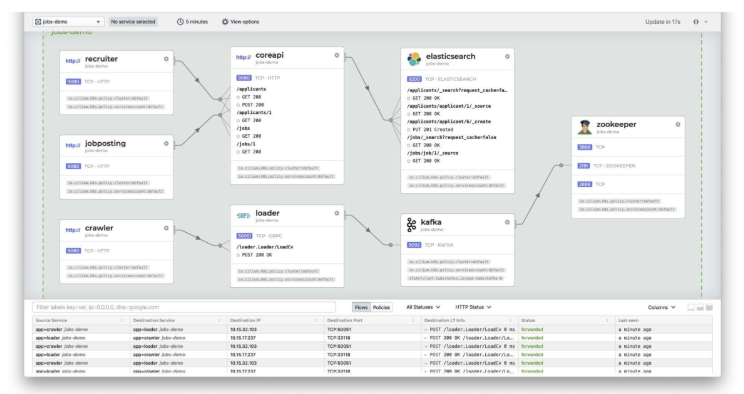Expand the arrow next to info icon
Screen dimensions: 744x394
click(706, 22)
